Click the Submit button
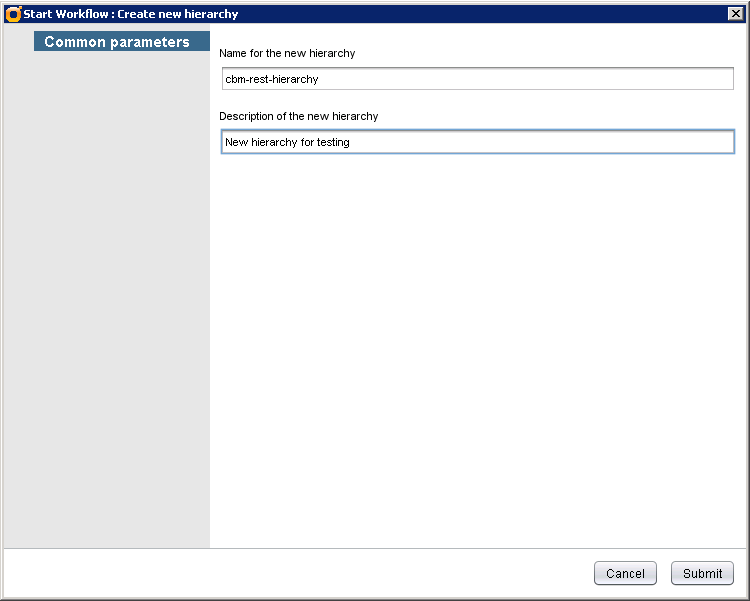The image size is (750, 601). point(702,573)
